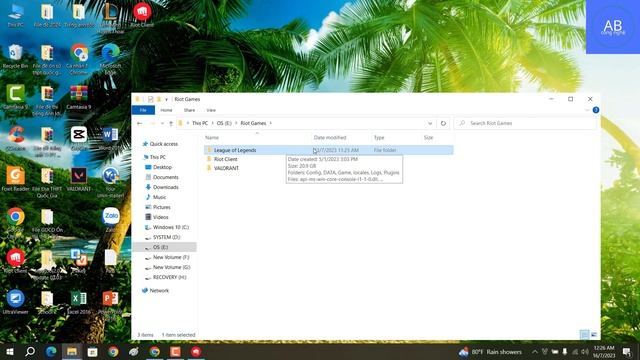Sort by the Date modified column
640x360 pixels.
330,138
